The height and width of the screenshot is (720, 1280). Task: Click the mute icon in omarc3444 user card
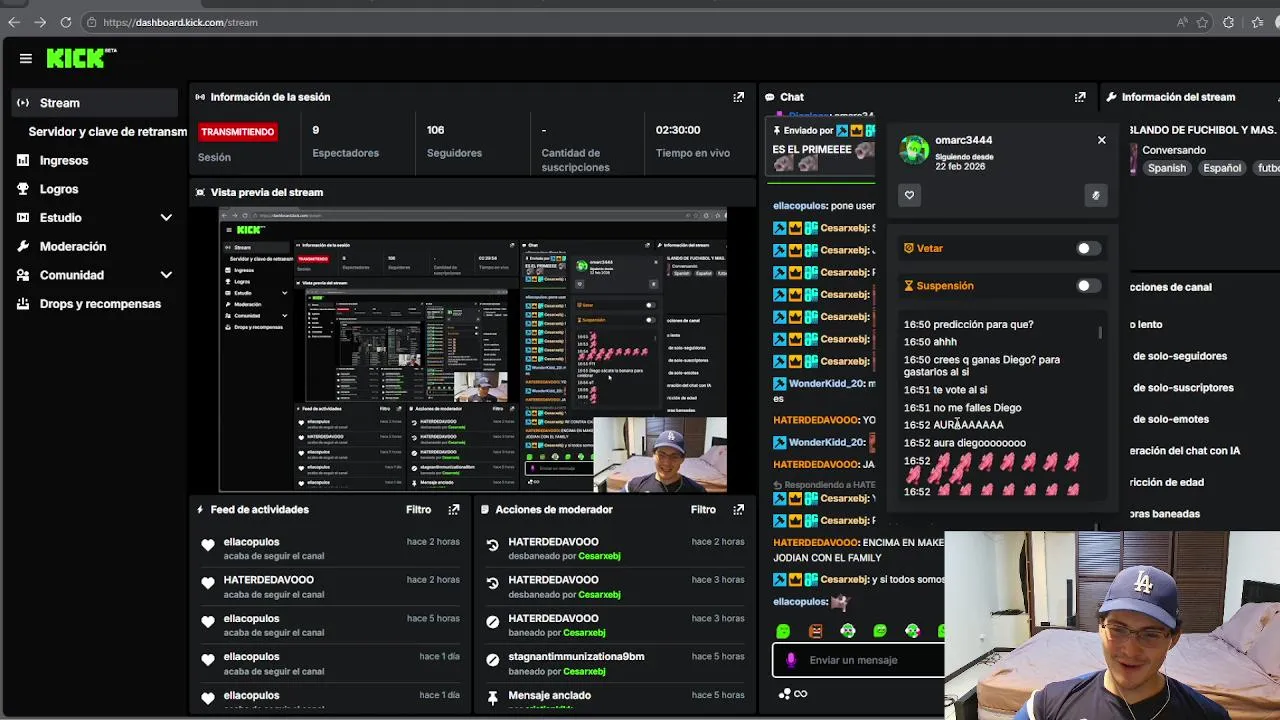(1095, 195)
